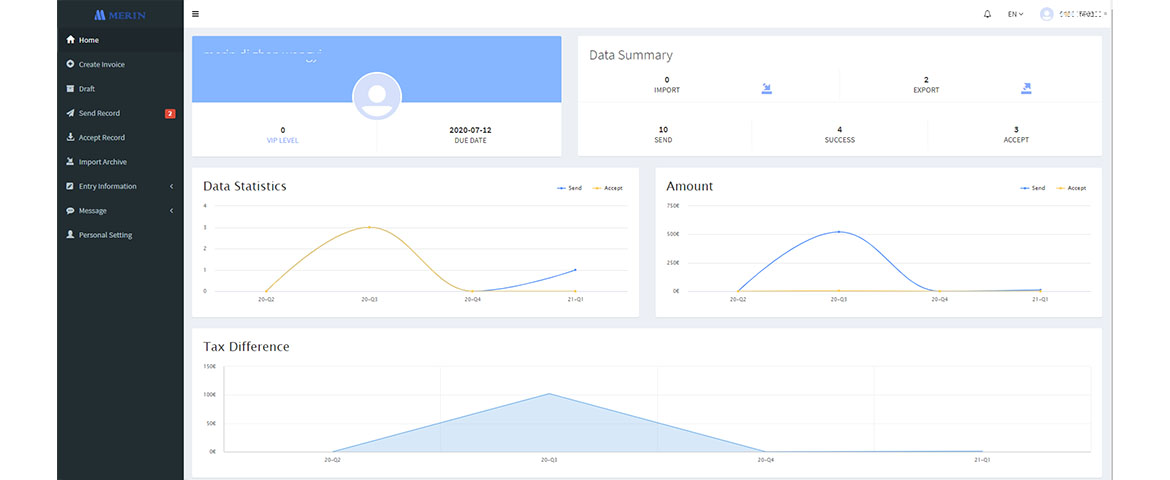Toggle Accept series in Data Statistics legend
Viewport: 1170px width, 480px height.
[607, 188]
